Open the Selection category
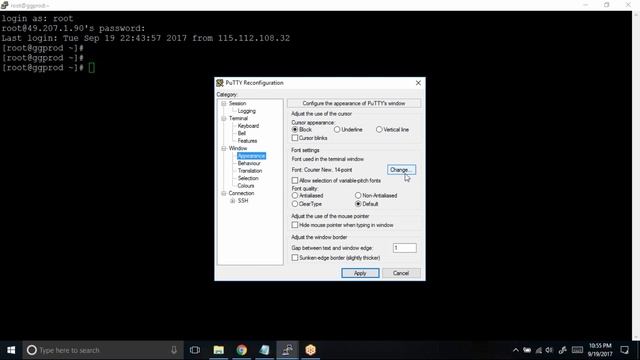This screenshot has height=360, width=640. coord(248,178)
